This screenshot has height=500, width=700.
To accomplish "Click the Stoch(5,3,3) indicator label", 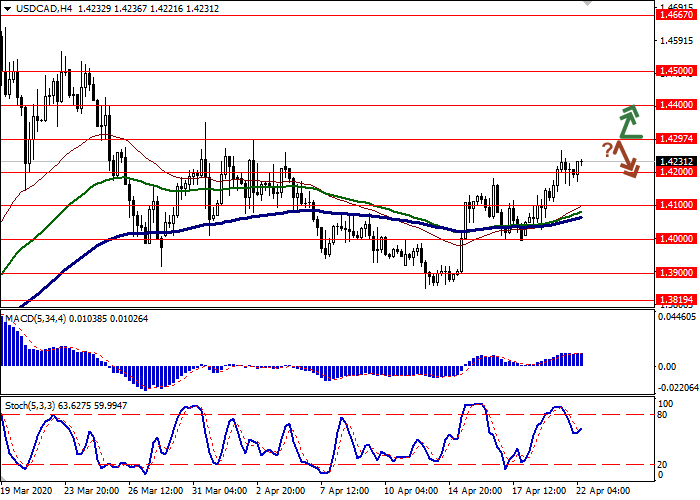I will 30,404.
